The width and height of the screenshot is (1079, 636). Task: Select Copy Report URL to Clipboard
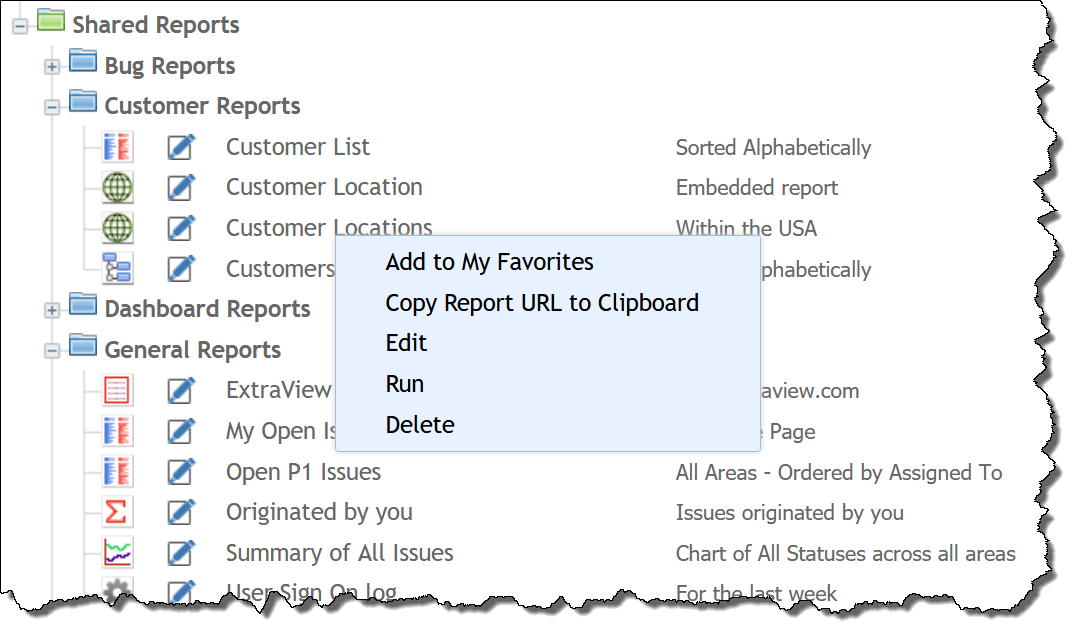point(542,303)
